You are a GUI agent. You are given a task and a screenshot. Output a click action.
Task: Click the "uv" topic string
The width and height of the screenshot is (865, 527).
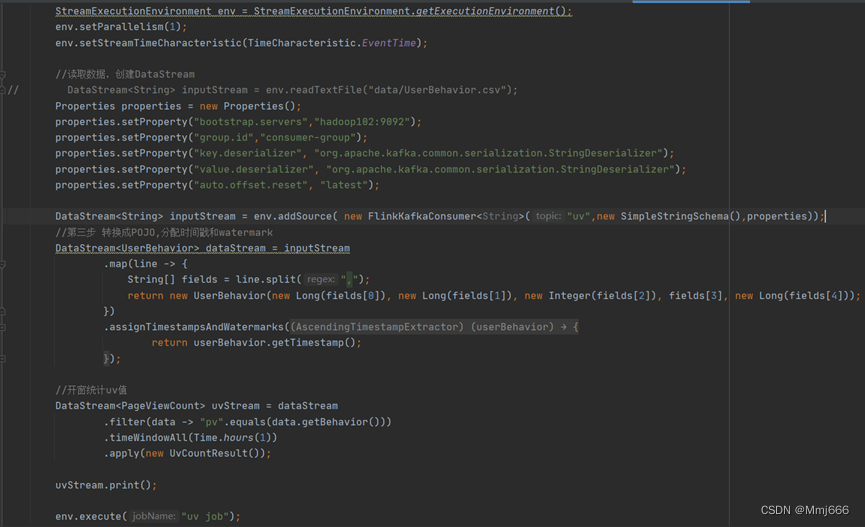[x=578, y=216]
